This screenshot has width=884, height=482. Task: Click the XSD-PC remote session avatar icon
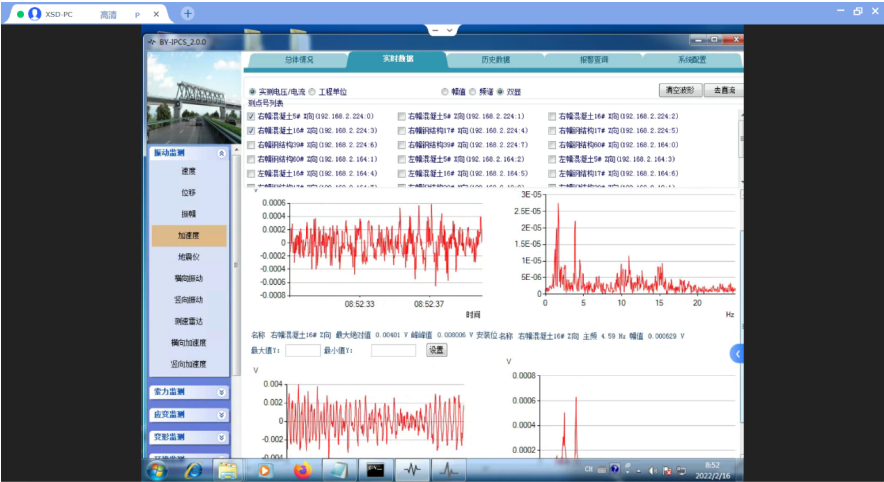35,14
